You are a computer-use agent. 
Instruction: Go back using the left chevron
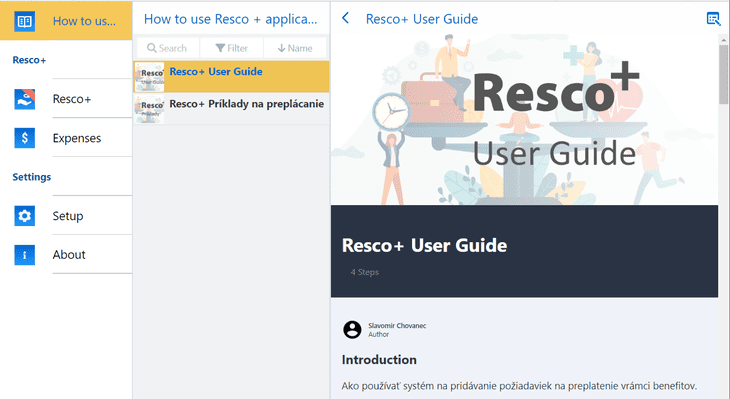[x=345, y=19]
